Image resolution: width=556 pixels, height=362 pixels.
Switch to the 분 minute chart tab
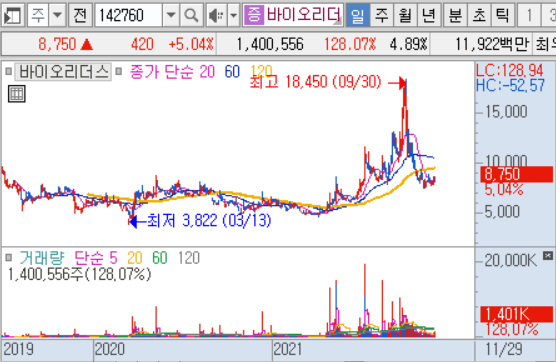(x=455, y=15)
